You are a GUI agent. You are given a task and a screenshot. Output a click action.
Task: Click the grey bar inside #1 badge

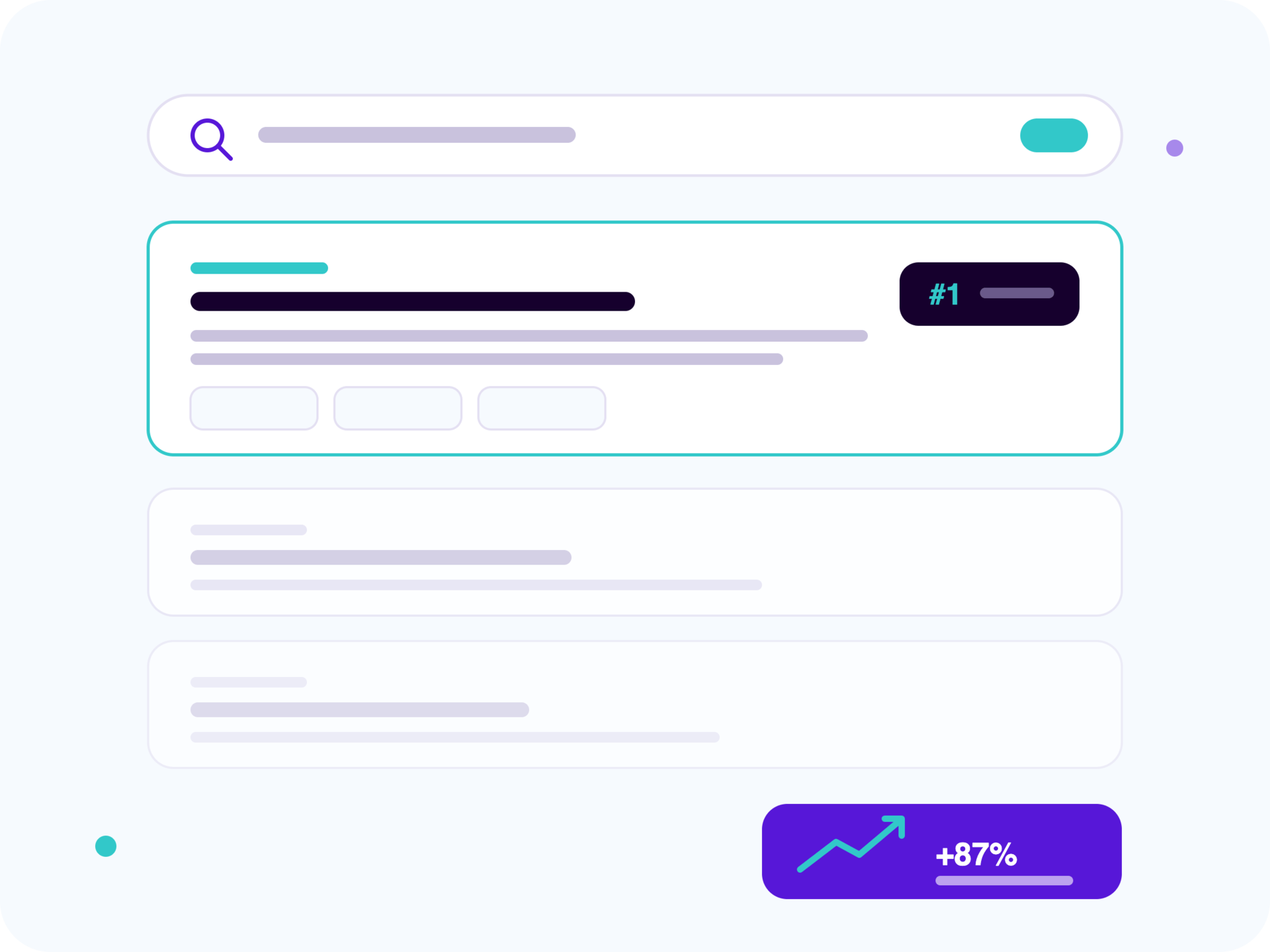tap(1017, 293)
